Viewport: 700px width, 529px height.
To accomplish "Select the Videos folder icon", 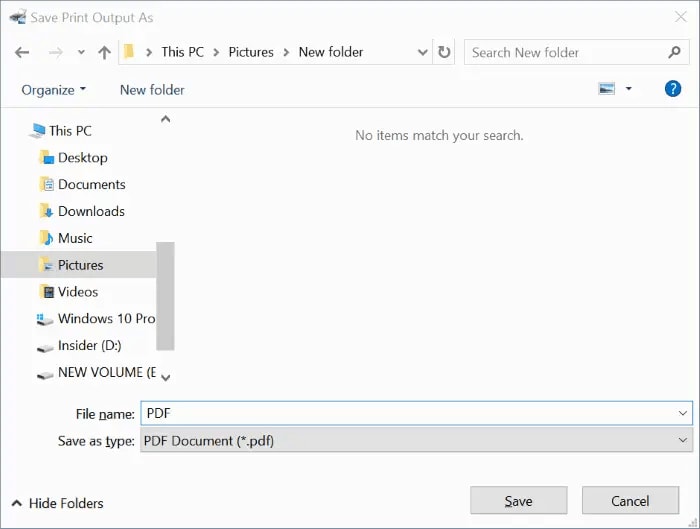I will 46,292.
